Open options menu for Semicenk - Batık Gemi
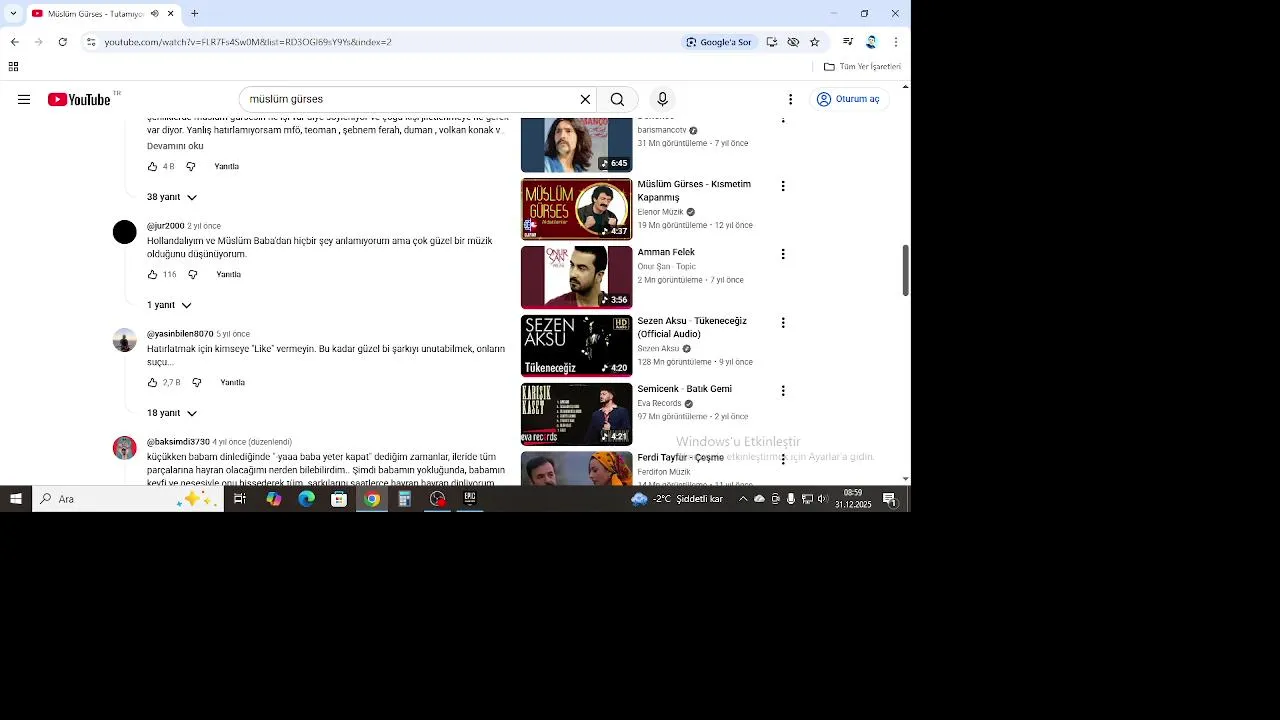The image size is (1280, 720). click(783, 391)
